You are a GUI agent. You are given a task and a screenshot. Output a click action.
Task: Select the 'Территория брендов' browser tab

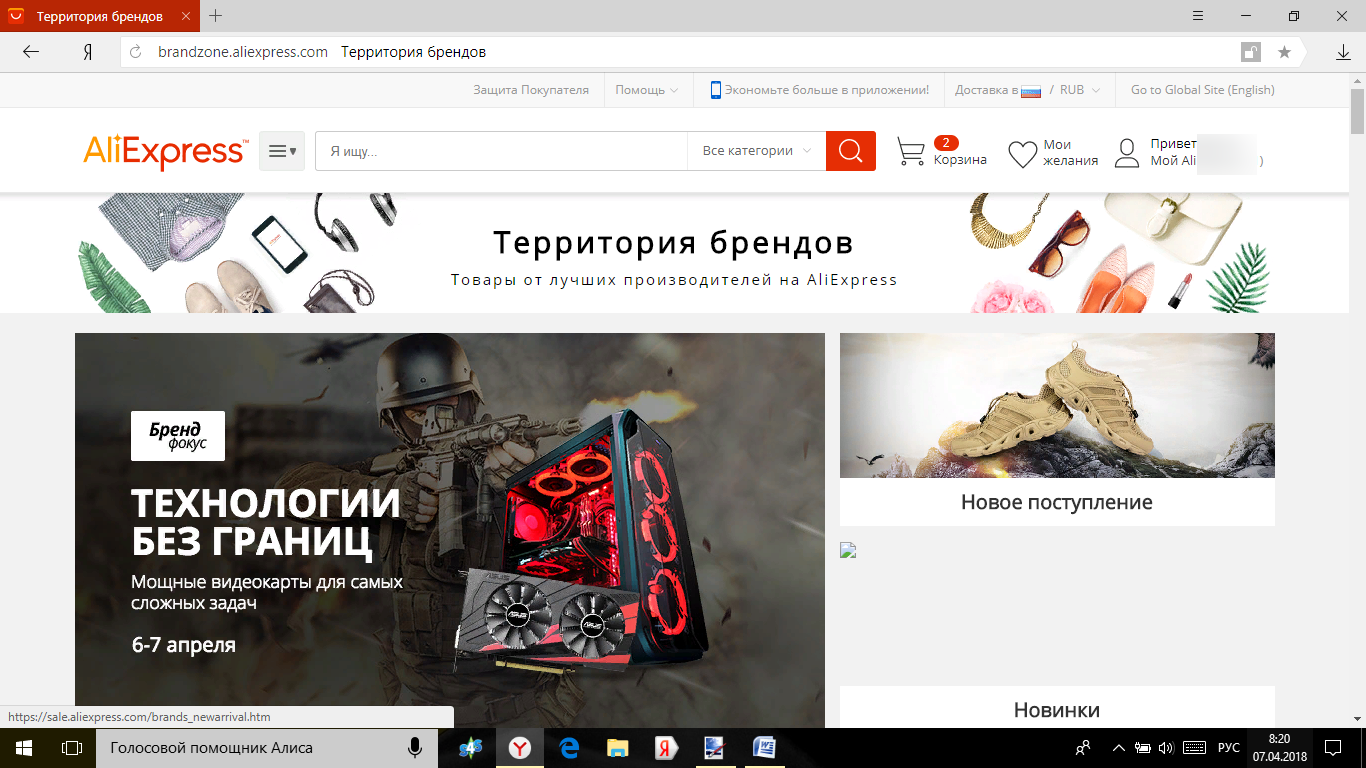pyautogui.click(x=98, y=16)
